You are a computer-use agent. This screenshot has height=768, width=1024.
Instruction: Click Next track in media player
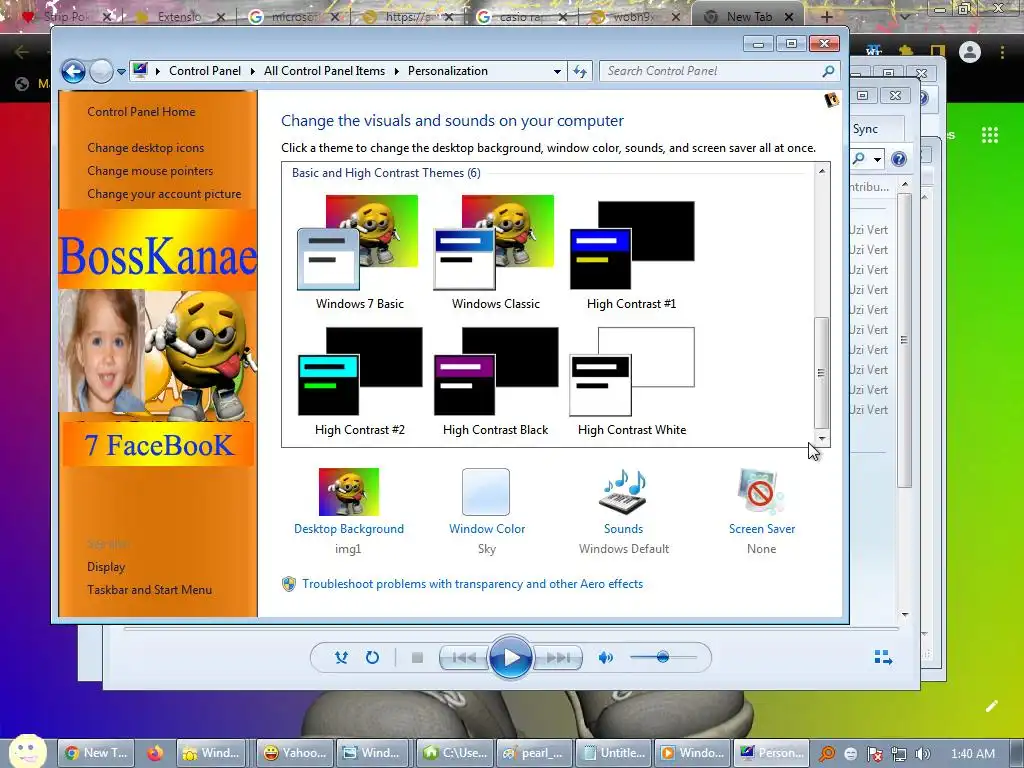click(x=557, y=658)
